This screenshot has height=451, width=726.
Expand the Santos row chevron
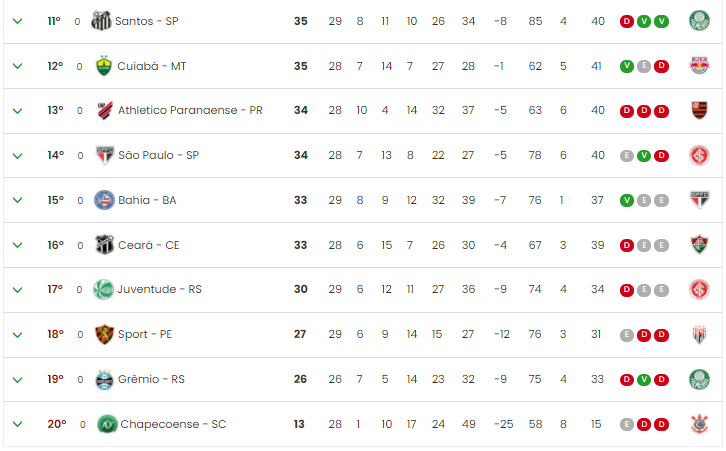(x=18, y=21)
